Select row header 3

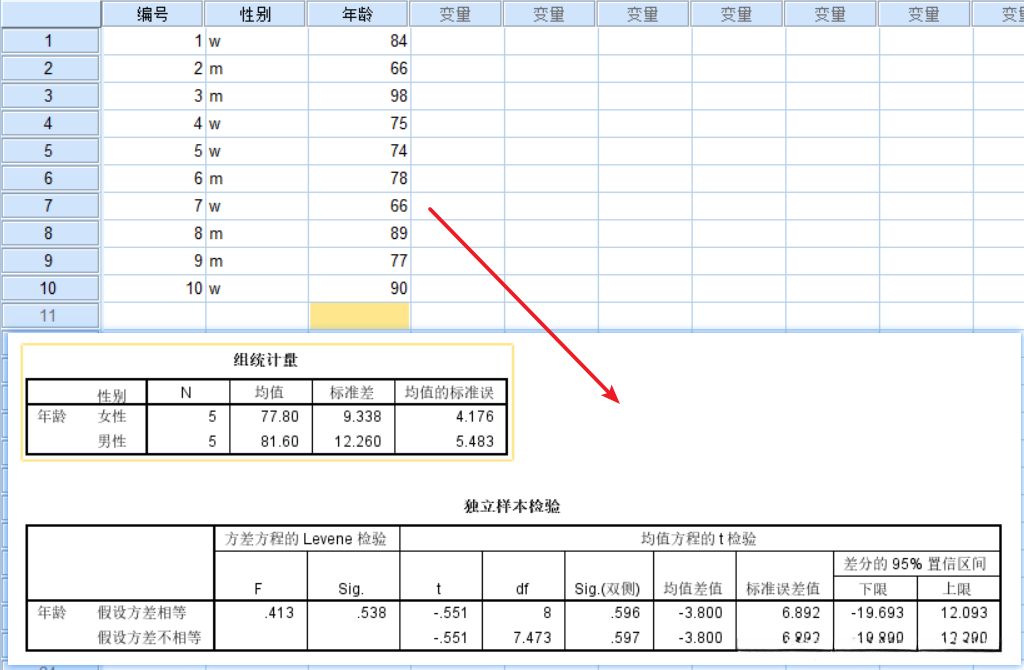coord(50,96)
